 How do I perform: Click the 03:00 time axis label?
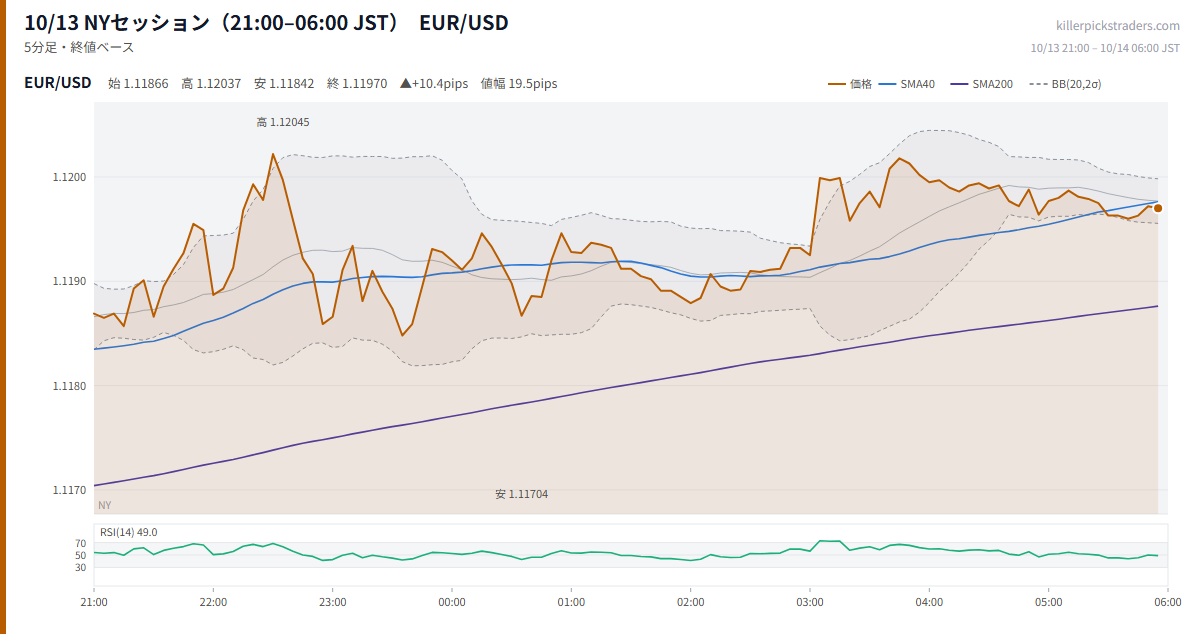point(810,602)
